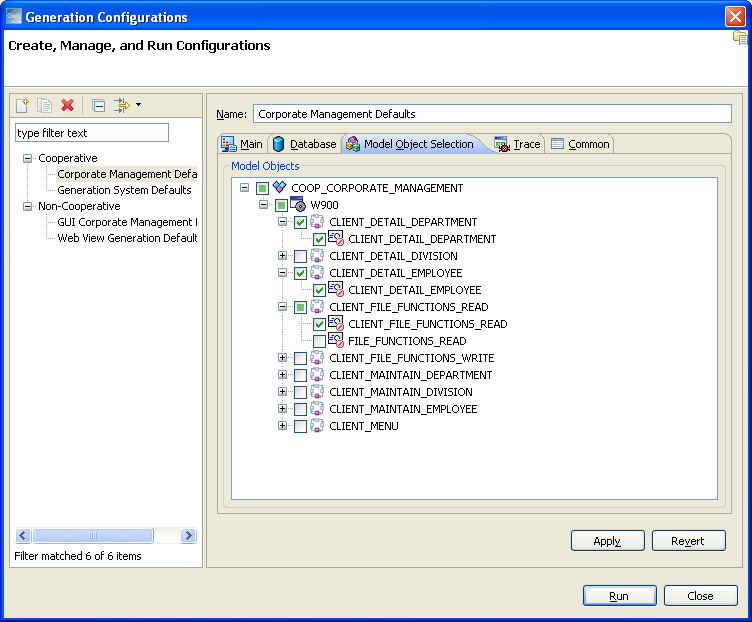Collapse the Cooperative tree group
Viewport: 752px width, 622px height.
point(28,158)
